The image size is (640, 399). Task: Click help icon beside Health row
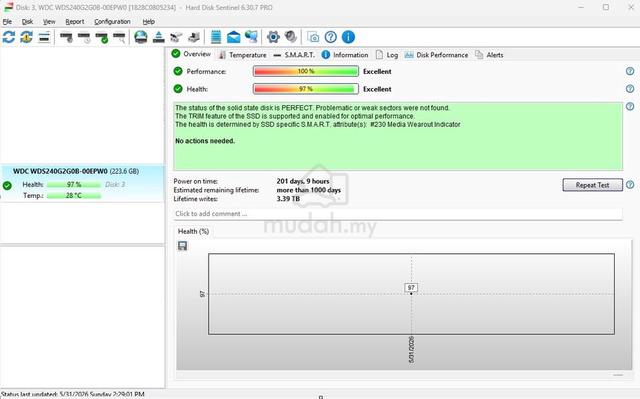click(x=630, y=89)
